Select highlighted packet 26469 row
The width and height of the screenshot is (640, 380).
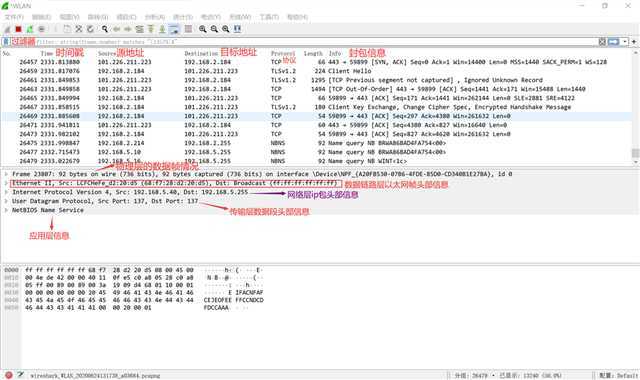[316, 116]
